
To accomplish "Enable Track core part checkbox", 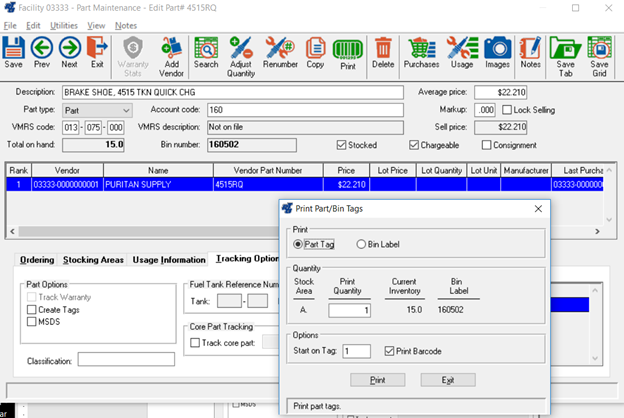I will (x=195, y=343).
